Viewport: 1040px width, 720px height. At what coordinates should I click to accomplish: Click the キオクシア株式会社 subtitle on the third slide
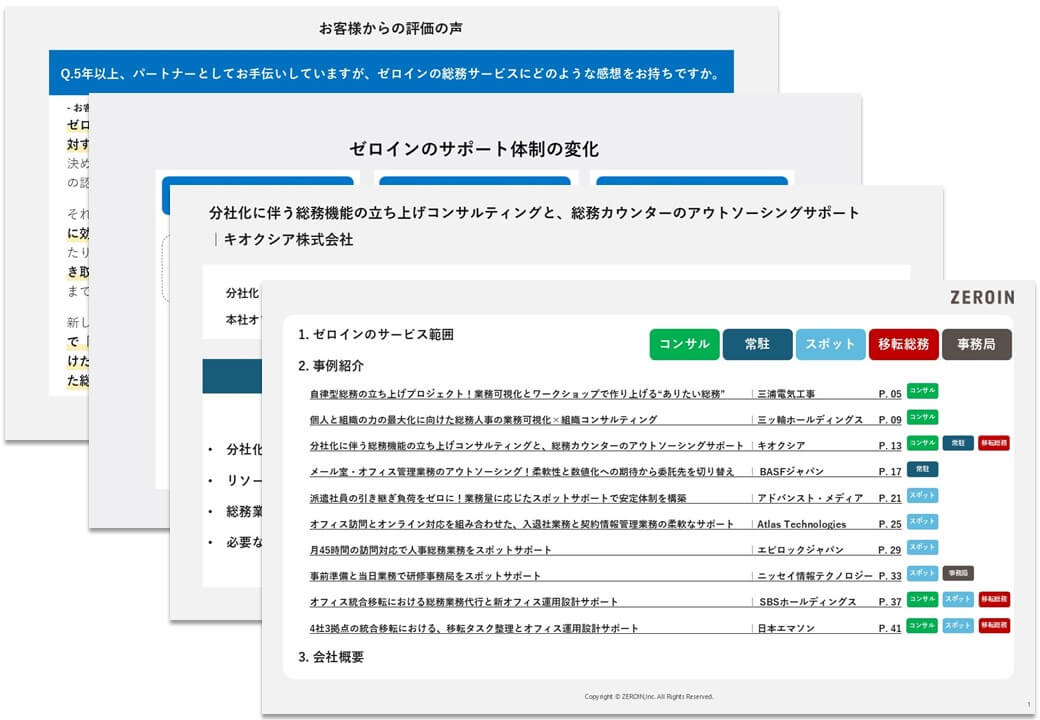288,239
